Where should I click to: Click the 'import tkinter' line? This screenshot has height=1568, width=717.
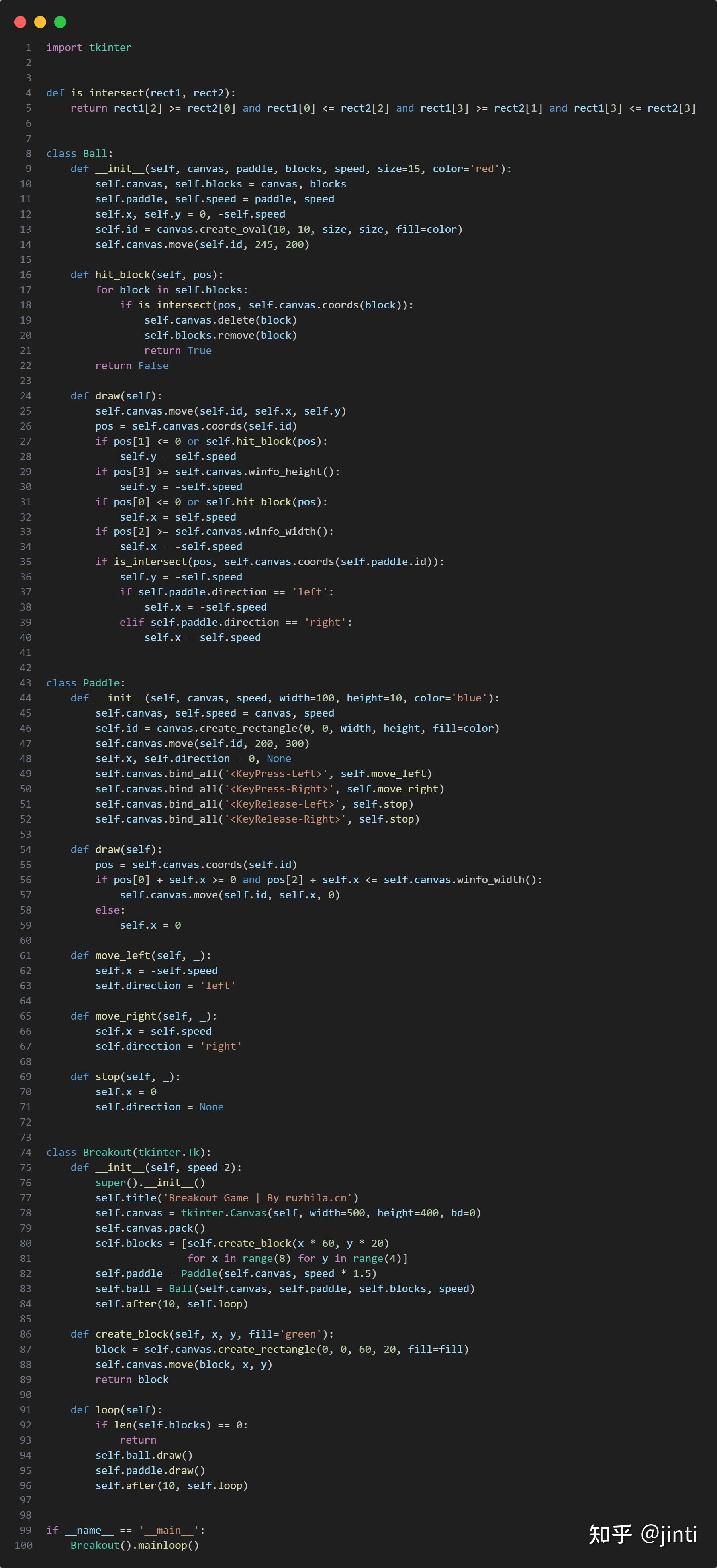(x=89, y=47)
